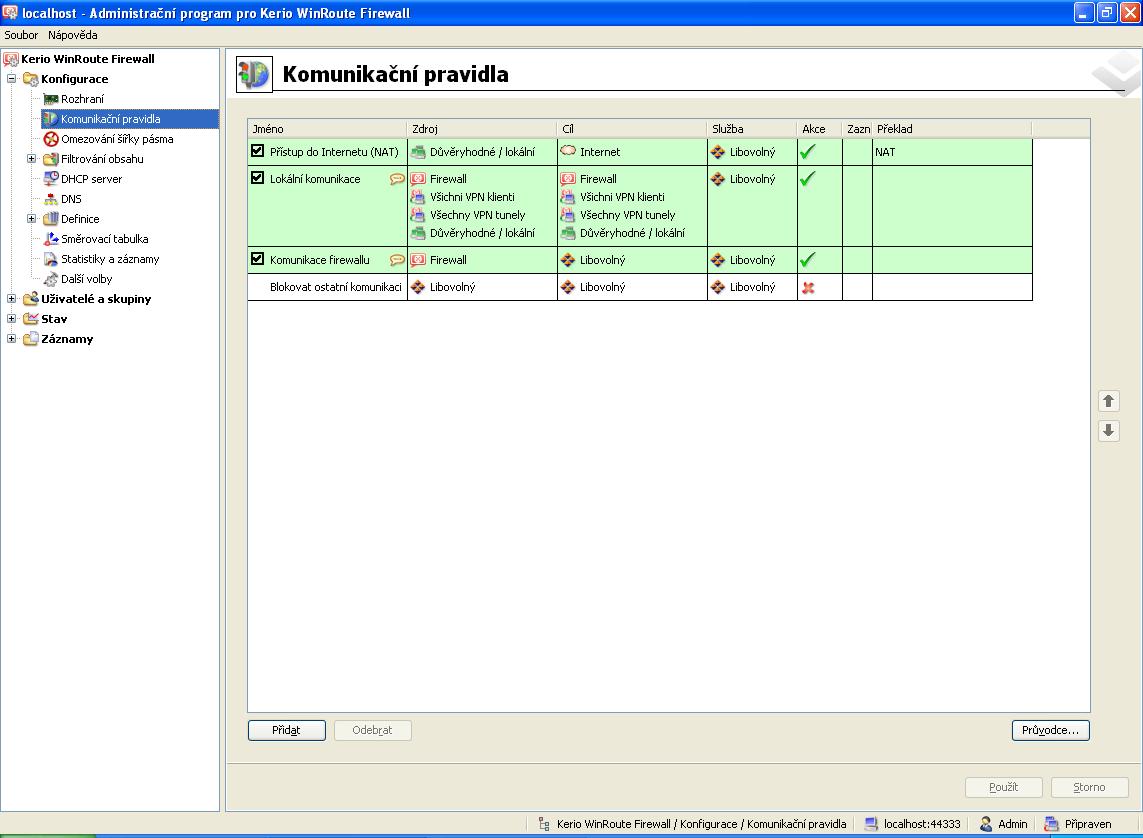Click the Odebrat button
Image resolution: width=1143 pixels, height=838 pixels.
[372, 730]
